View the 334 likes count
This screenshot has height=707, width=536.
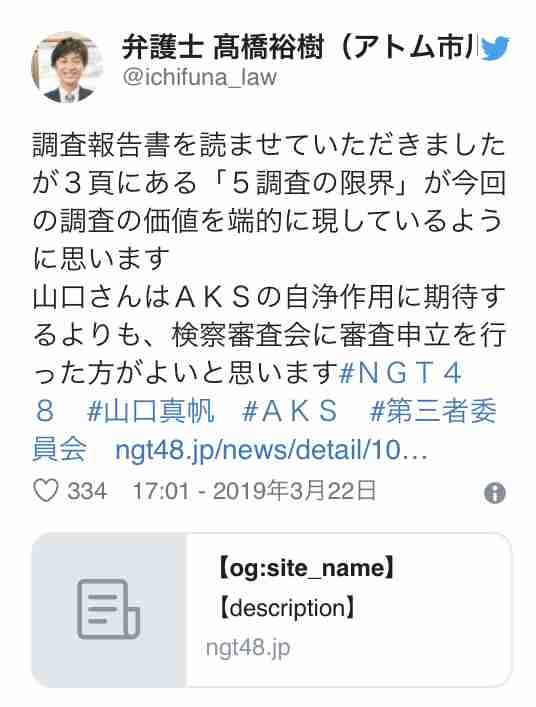tap(87, 491)
